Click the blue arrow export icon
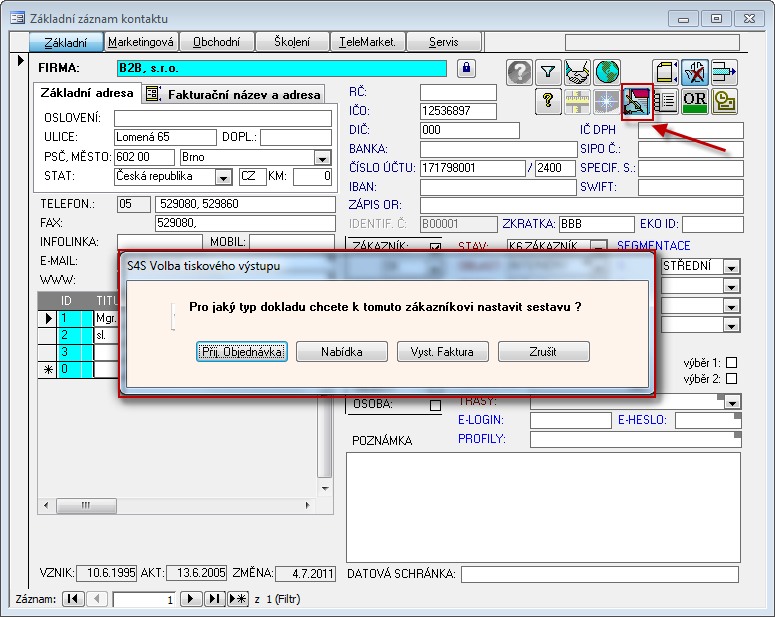Viewport: 775px width, 617px height. pyautogui.click(x=724, y=72)
